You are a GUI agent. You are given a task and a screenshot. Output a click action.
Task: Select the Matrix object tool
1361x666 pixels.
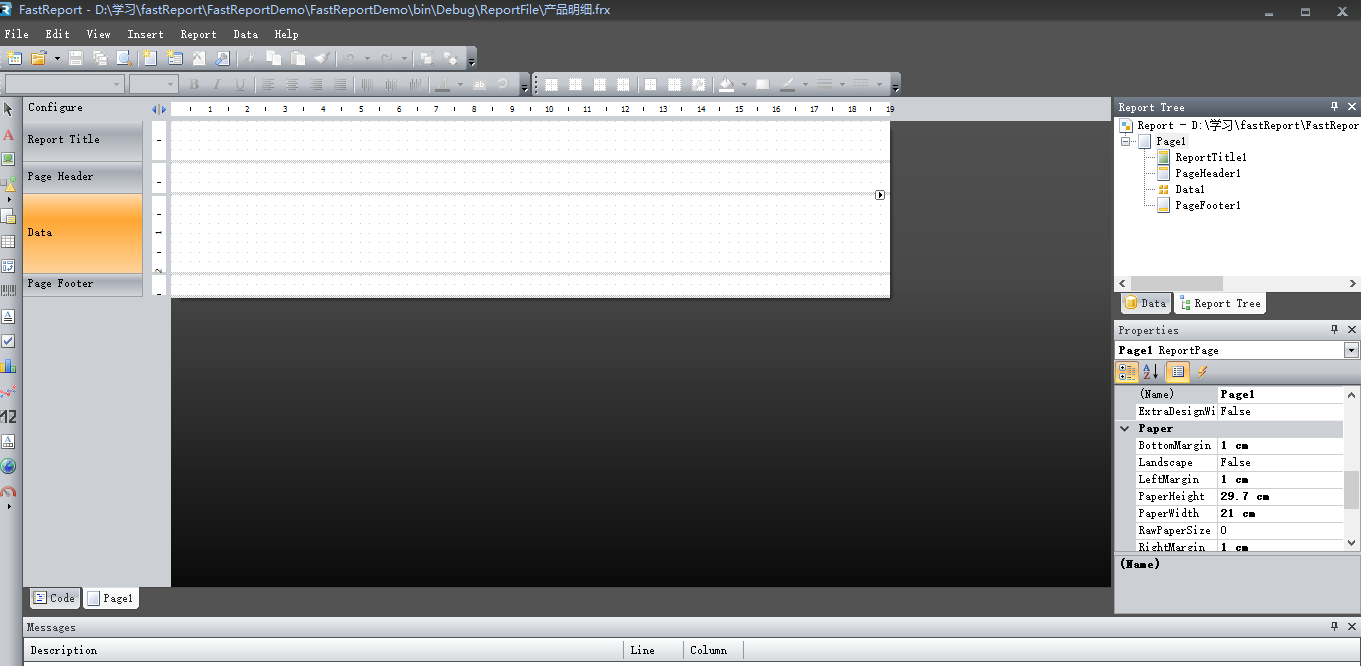[8, 266]
